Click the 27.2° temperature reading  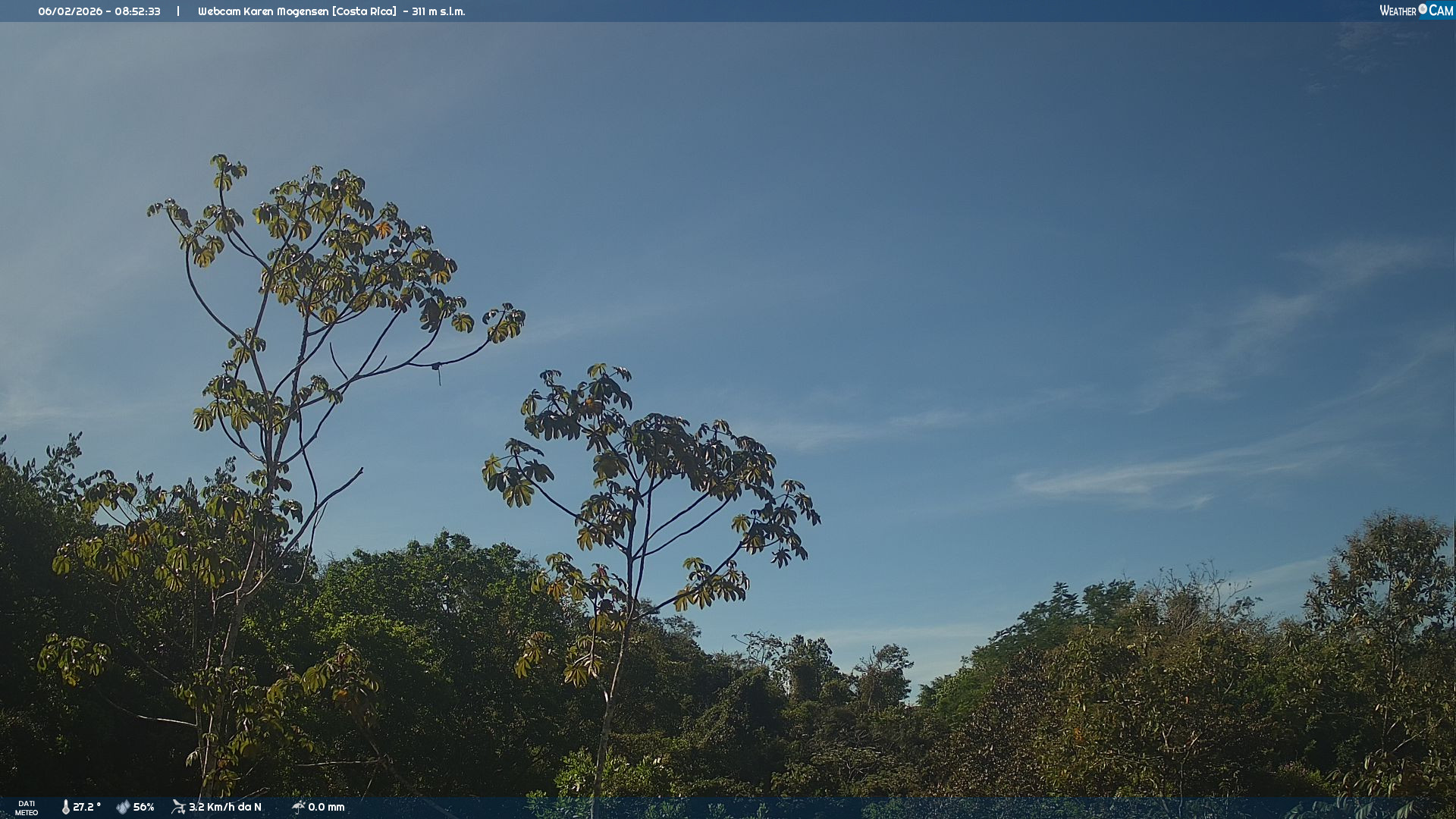pyautogui.click(x=86, y=807)
